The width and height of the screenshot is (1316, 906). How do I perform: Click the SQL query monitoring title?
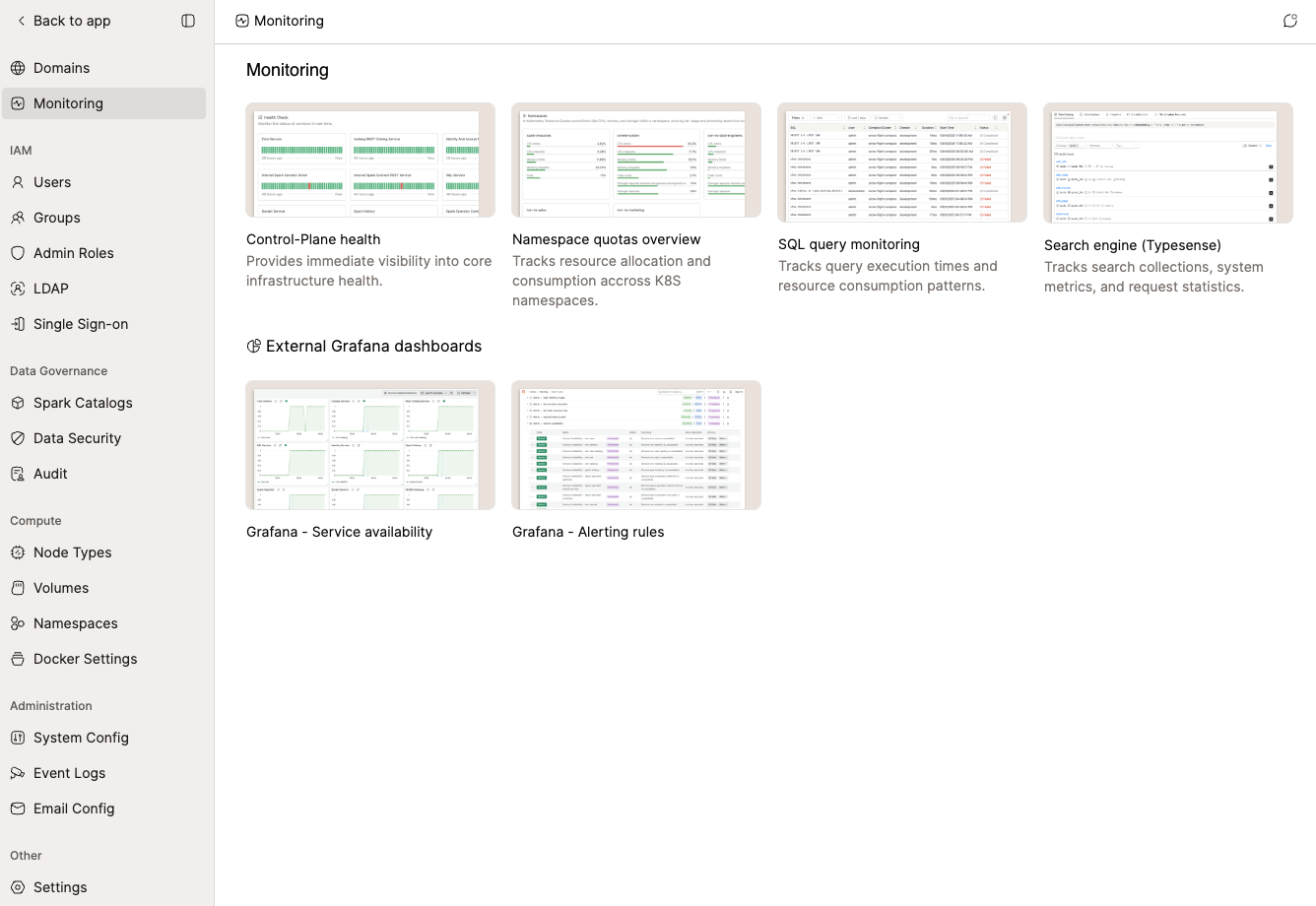point(849,244)
